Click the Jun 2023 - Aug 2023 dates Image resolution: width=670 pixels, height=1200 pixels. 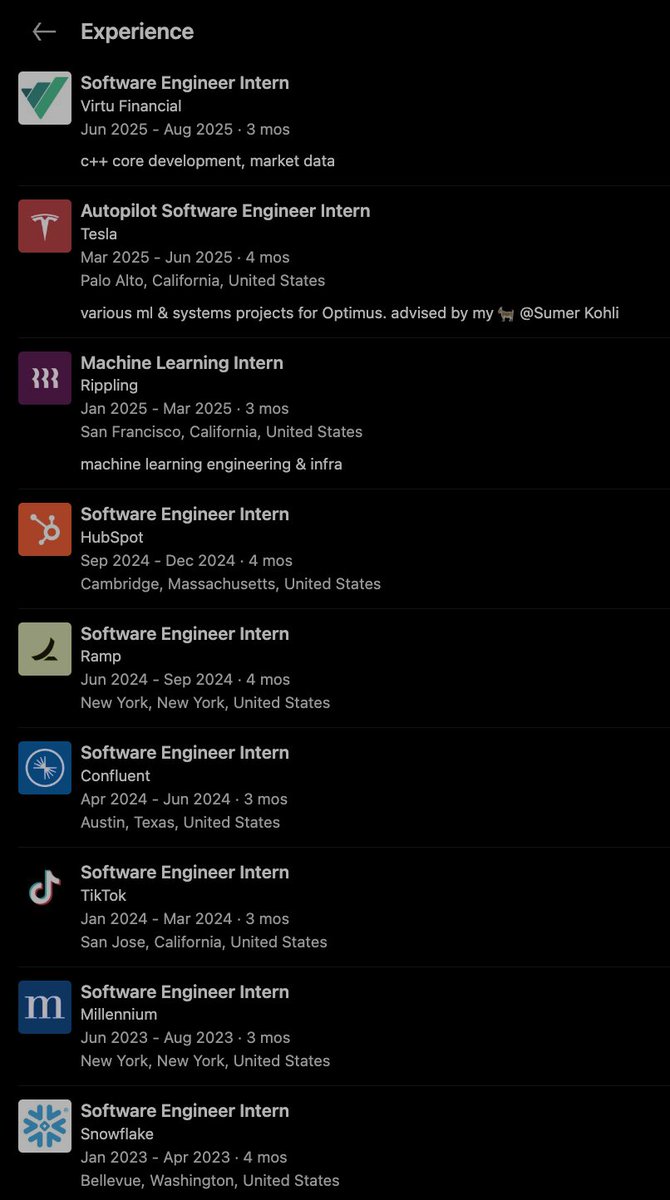[157, 1037]
